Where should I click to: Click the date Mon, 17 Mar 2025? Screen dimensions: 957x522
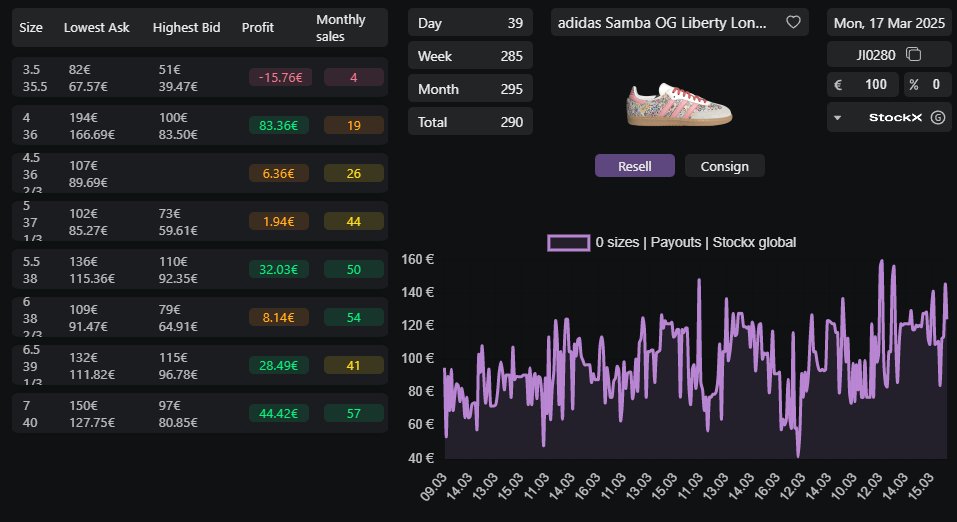(889, 23)
